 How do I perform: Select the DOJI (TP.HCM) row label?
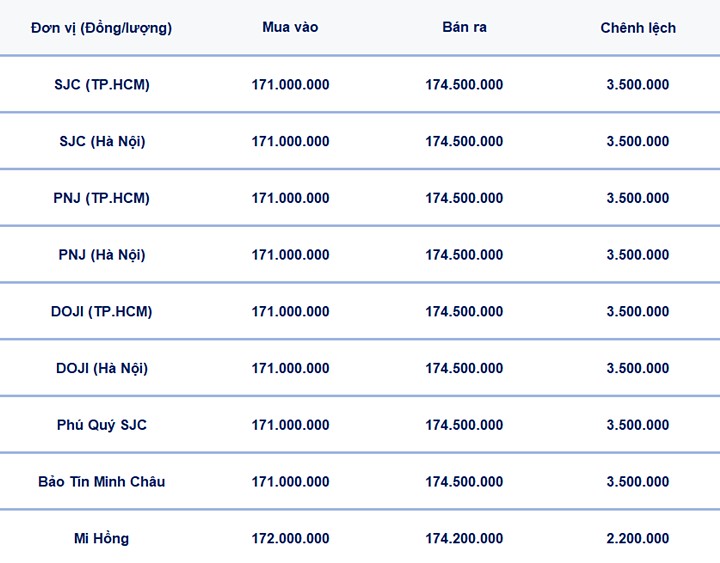coord(102,312)
